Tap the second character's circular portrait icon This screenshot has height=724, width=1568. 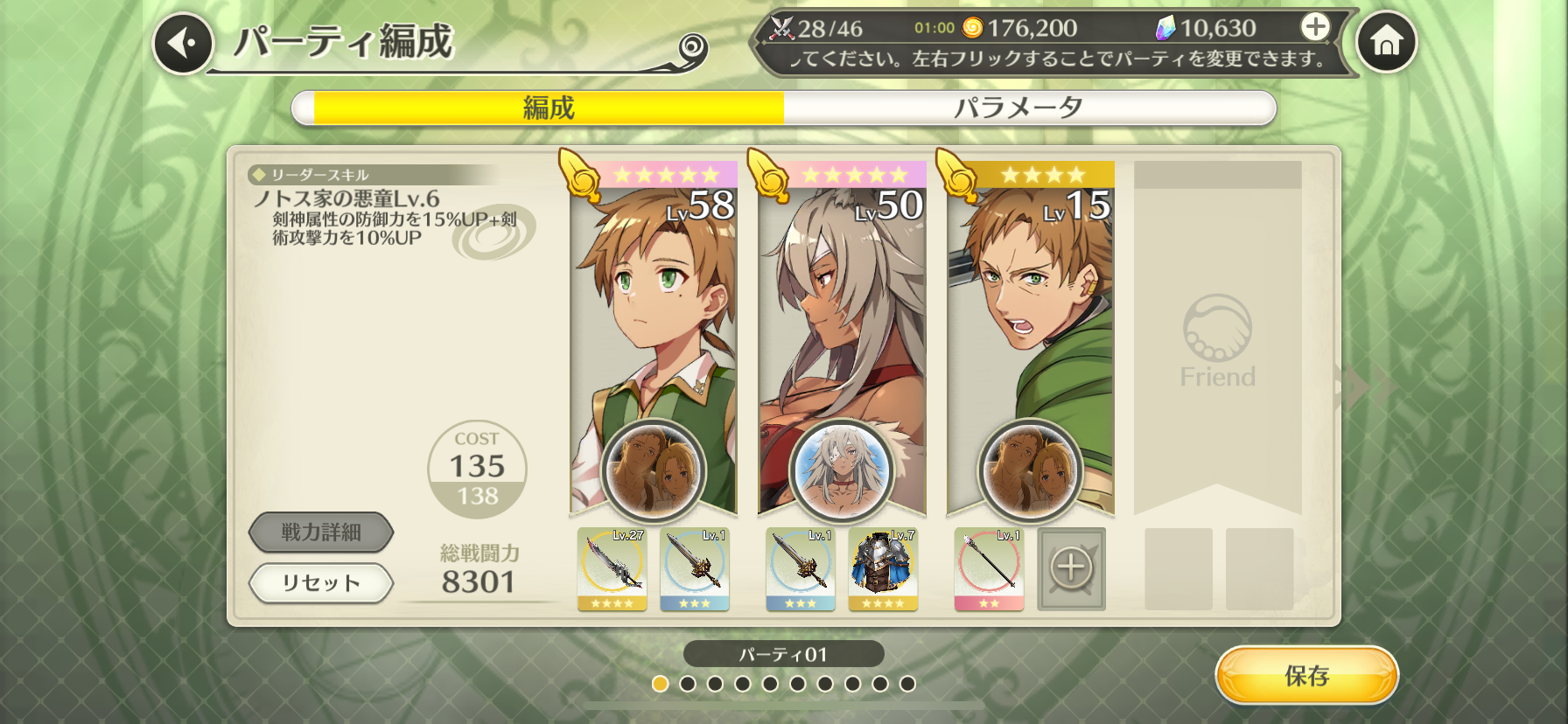pyautogui.click(x=841, y=470)
